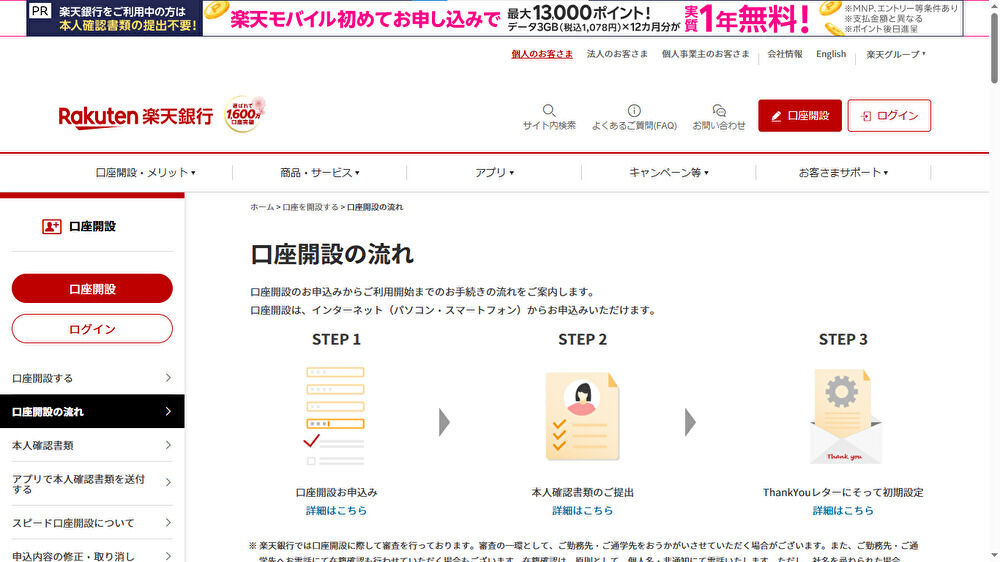Viewport: 1000px width, 562px height.
Task: Click the 1600万 accounts badge icon
Action: tap(243, 115)
